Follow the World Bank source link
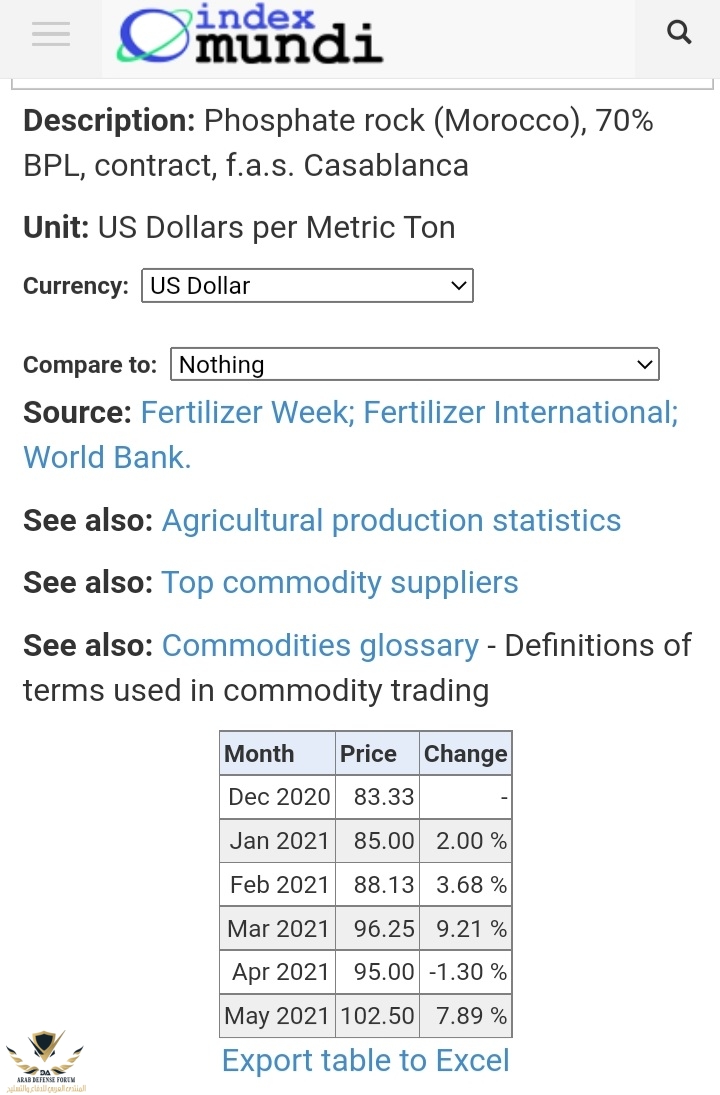 click(107, 457)
